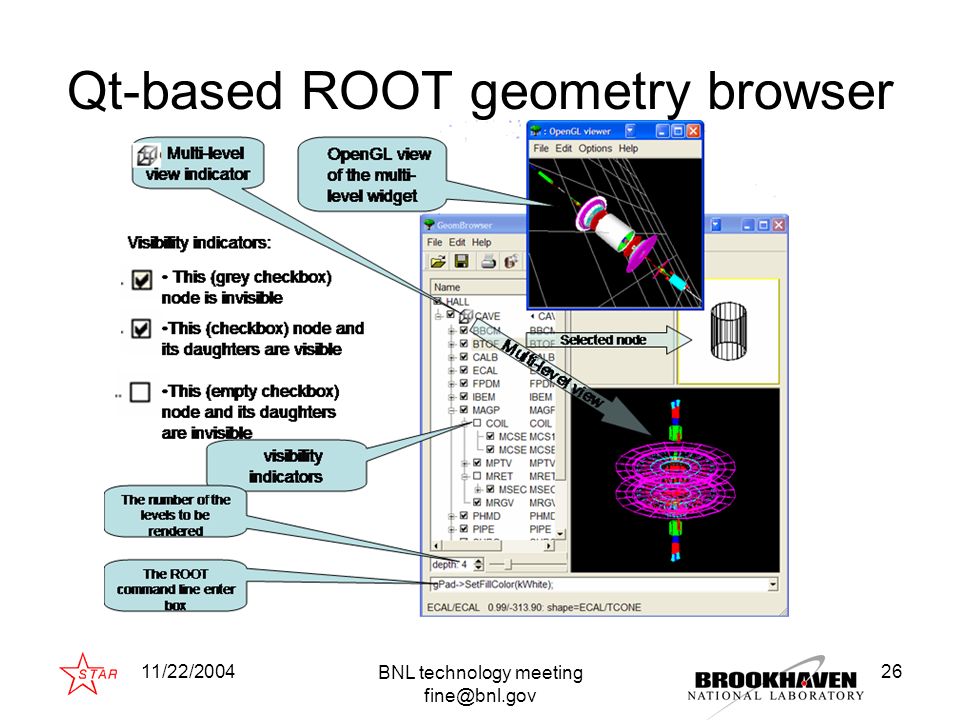Select the MAGP tree row label
Image resolution: width=960 pixels, height=720 pixels.
pos(486,410)
